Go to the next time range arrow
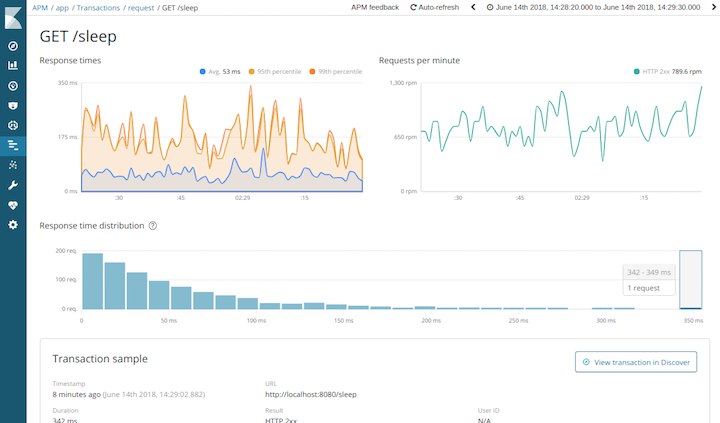Image resolution: width=720 pixels, height=423 pixels. pos(714,7)
